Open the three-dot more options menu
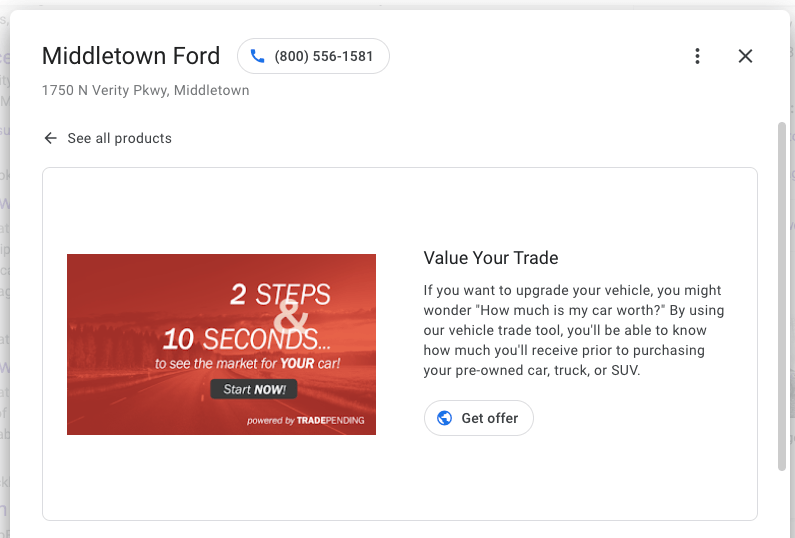This screenshot has width=795, height=538. [x=698, y=57]
